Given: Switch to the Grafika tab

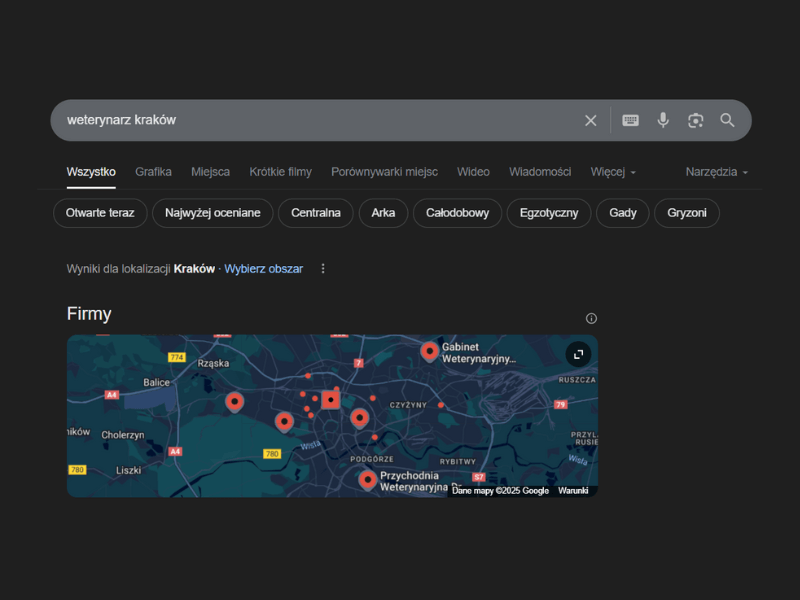Looking at the screenshot, I should [x=153, y=172].
